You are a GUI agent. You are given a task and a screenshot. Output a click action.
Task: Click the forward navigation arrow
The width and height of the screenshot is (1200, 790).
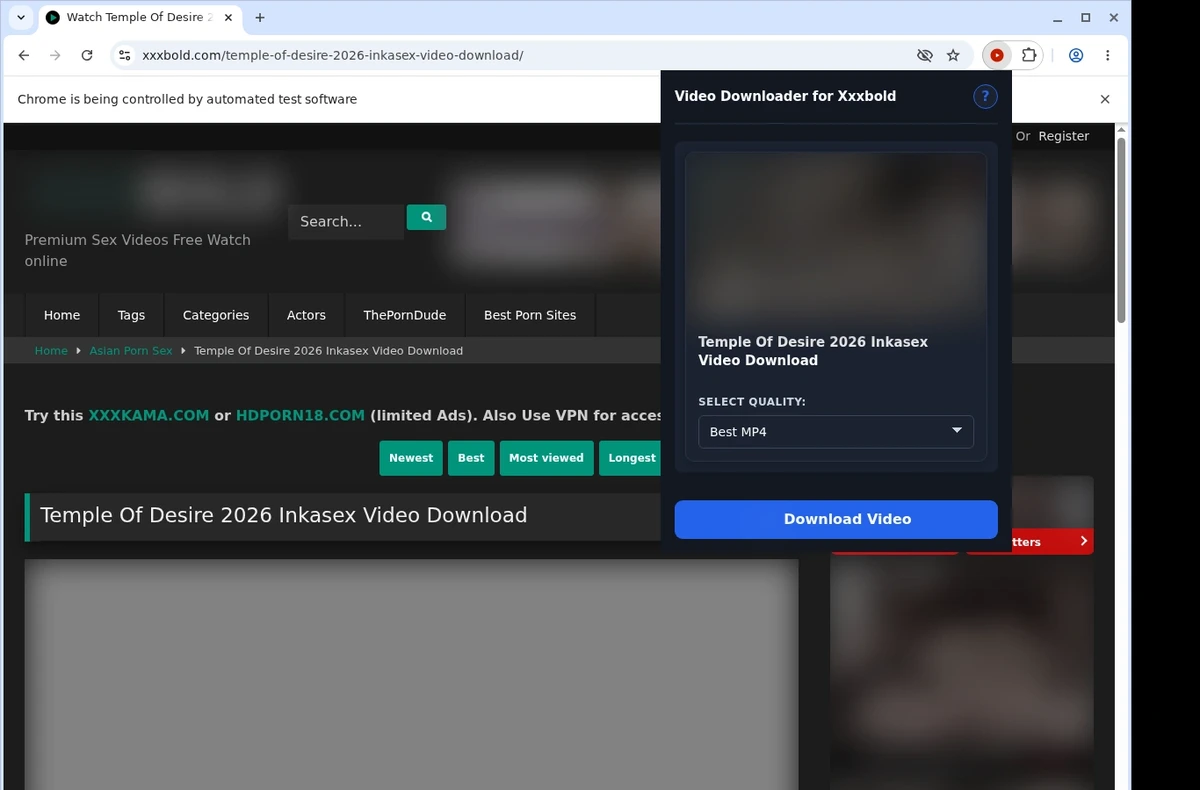click(x=55, y=55)
